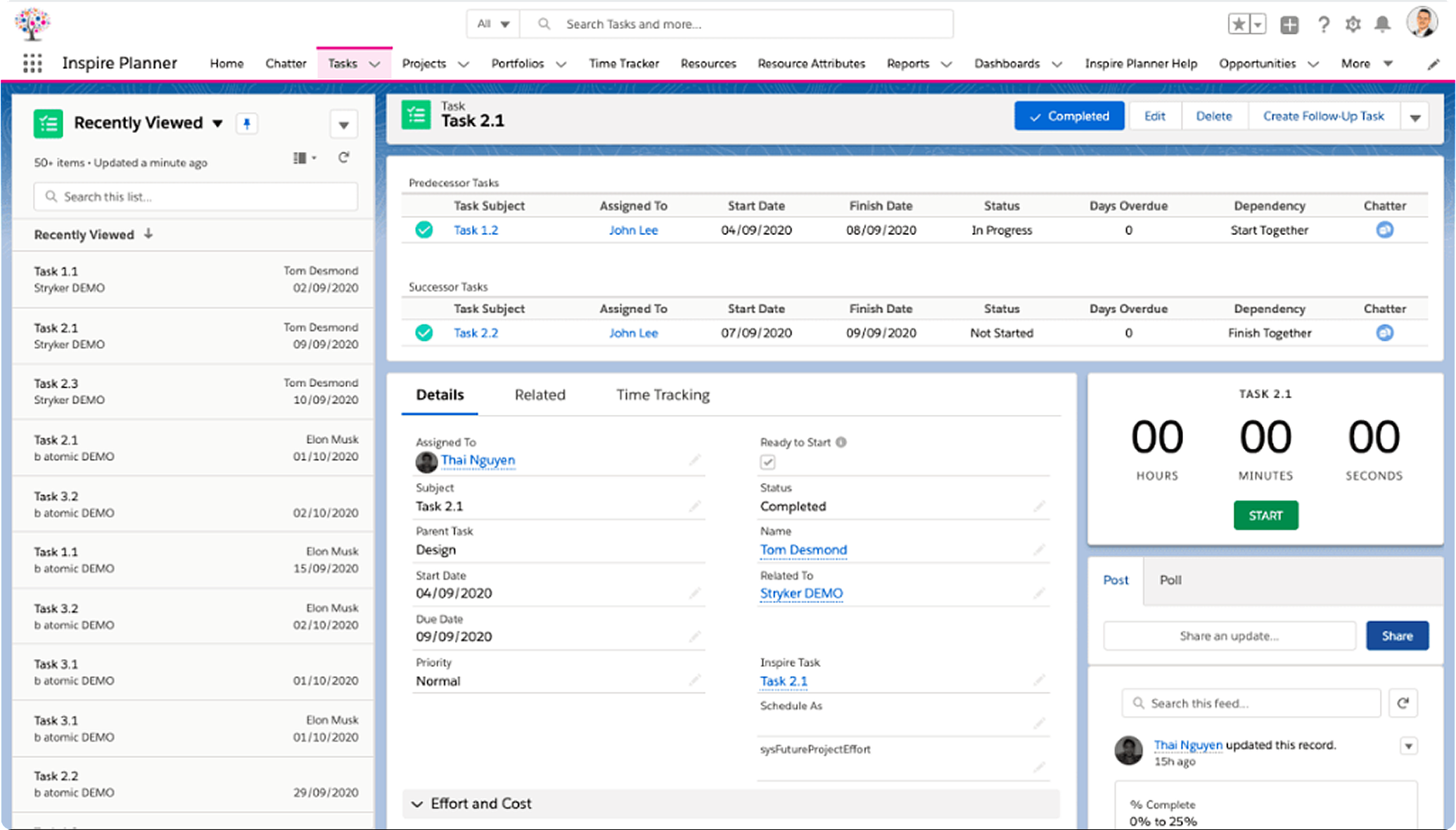1456x830 pixels.
Task: Switch to the Poll tab
Action: [x=1170, y=580]
